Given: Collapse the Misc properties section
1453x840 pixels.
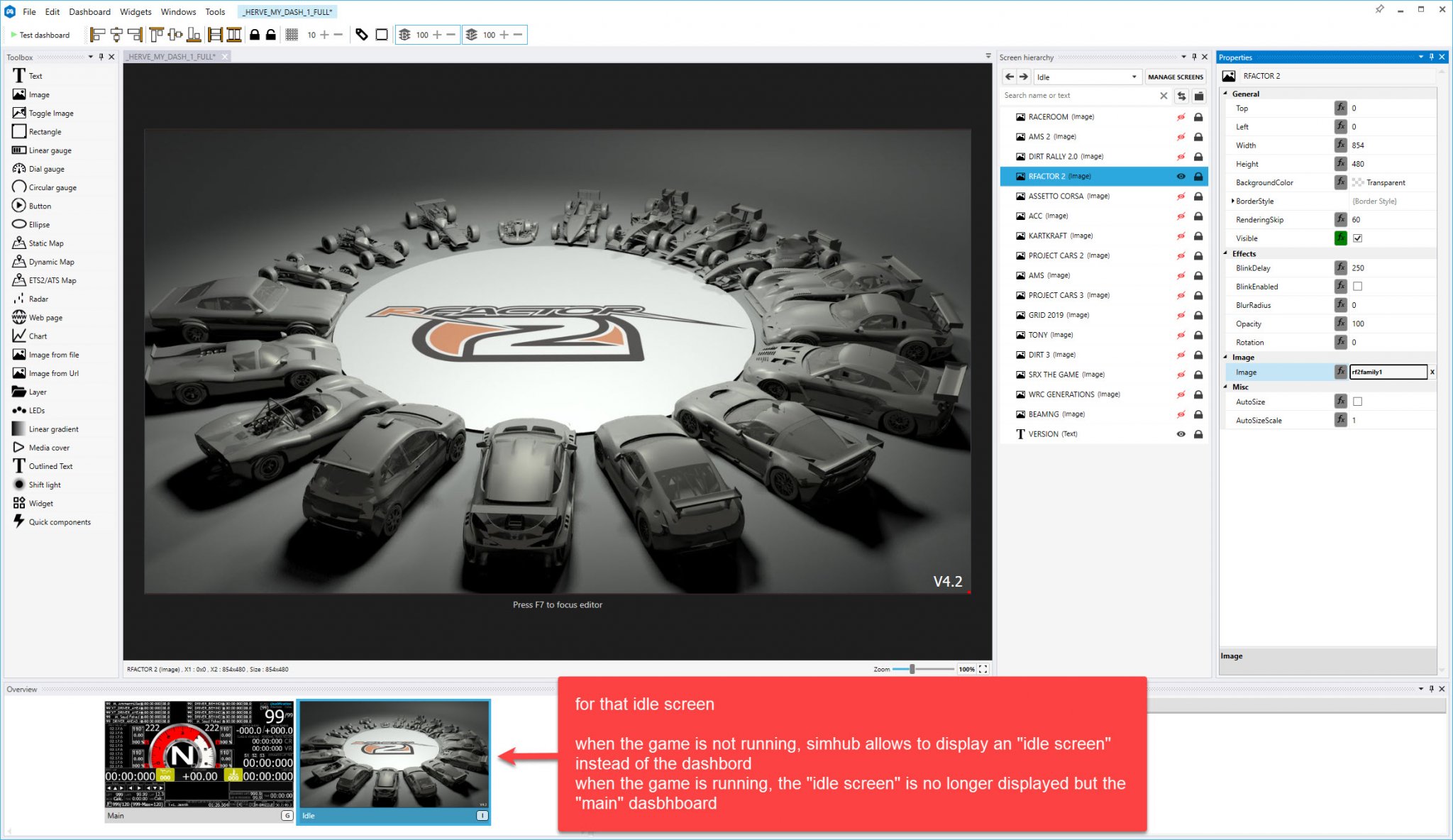Looking at the screenshot, I should [x=1225, y=387].
